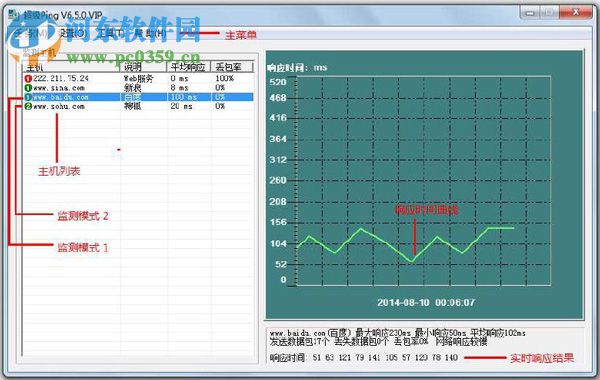600x380 pixels.
Task: Click the mode icon beside www.baidu.com
Action: coord(28,97)
